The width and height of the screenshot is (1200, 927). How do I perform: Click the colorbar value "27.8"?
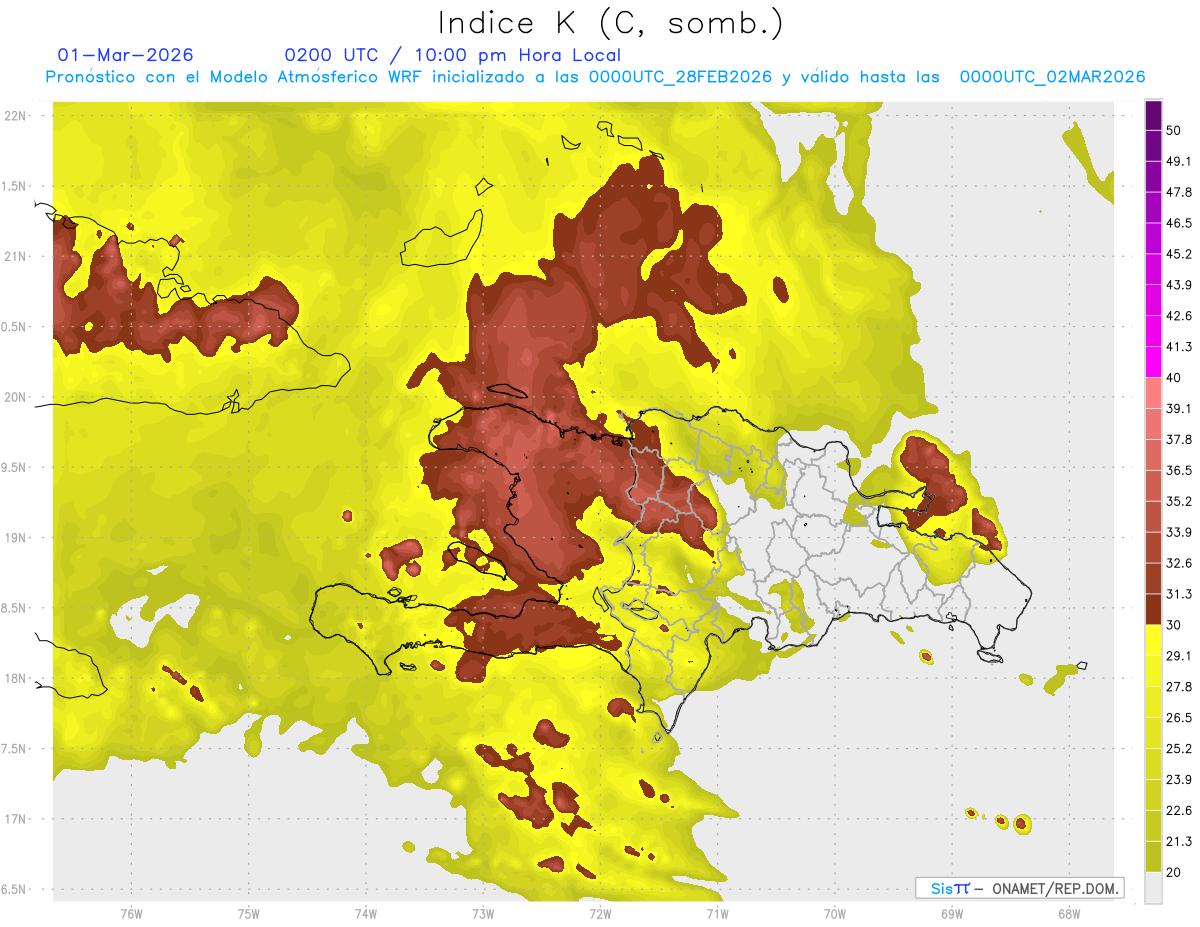point(1179,687)
